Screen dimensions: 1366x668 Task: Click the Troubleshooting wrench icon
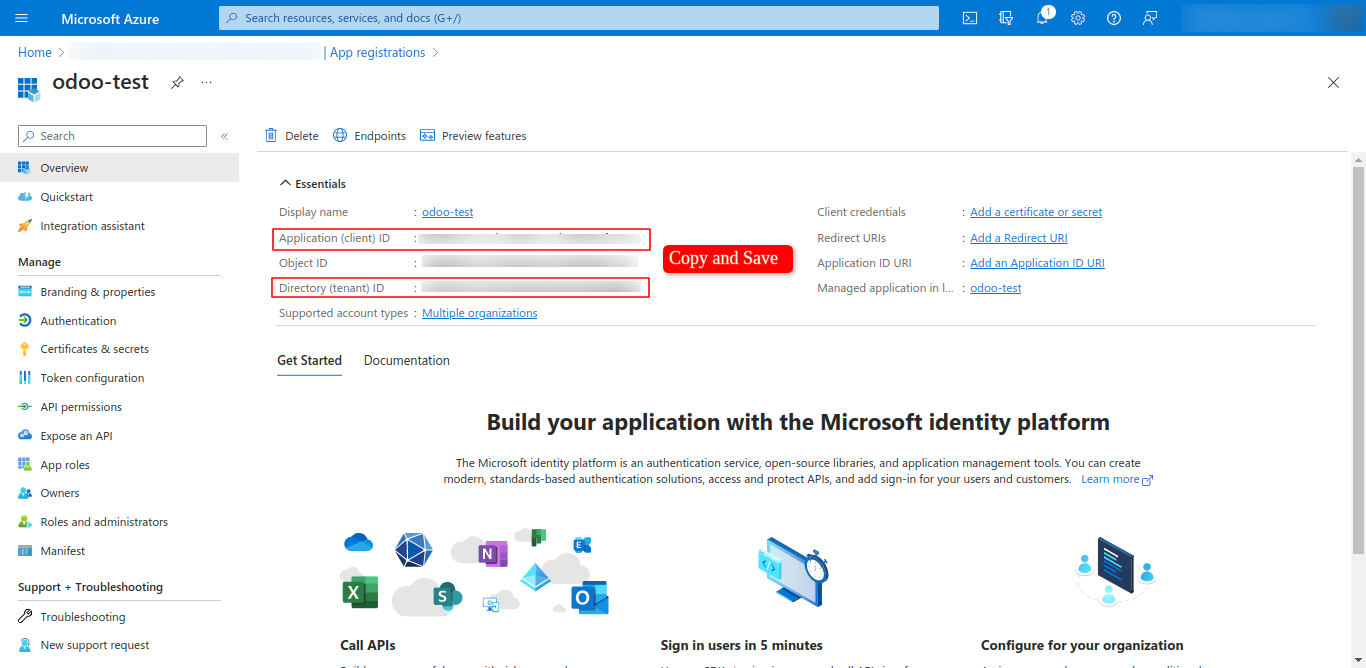tap(25, 617)
